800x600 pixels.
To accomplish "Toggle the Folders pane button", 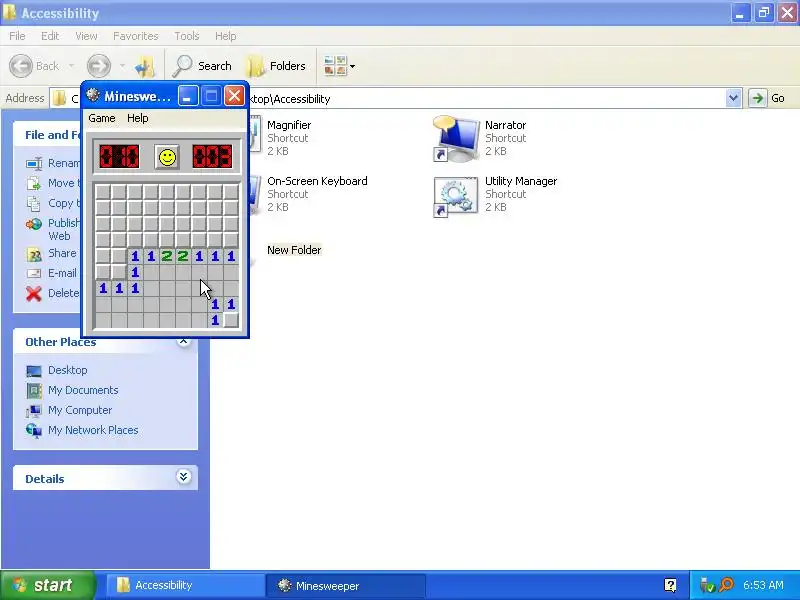I will click(x=276, y=66).
